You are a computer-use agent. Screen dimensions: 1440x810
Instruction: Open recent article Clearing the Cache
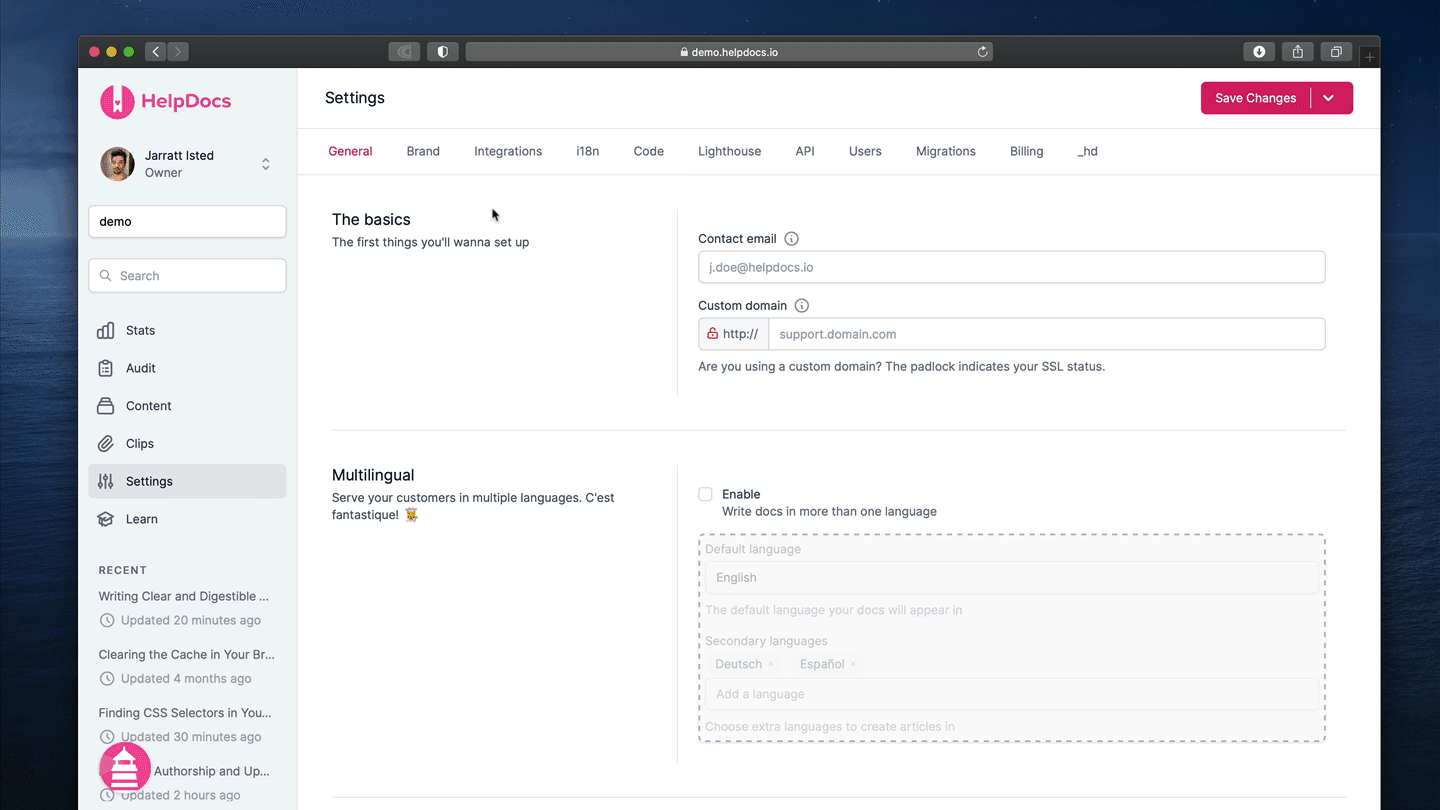tap(187, 655)
